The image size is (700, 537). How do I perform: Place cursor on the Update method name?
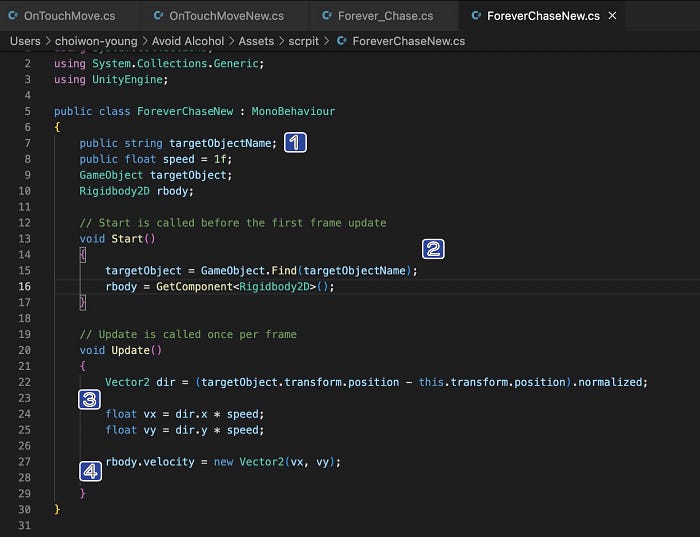coord(130,350)
